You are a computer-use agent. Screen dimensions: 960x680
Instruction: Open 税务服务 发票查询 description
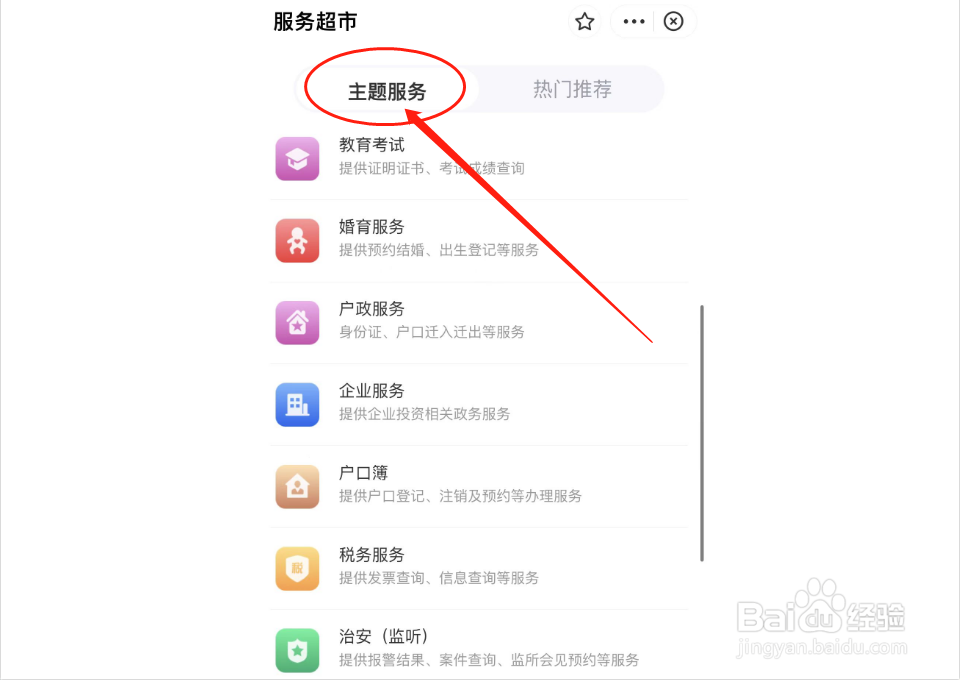point(438,578)
